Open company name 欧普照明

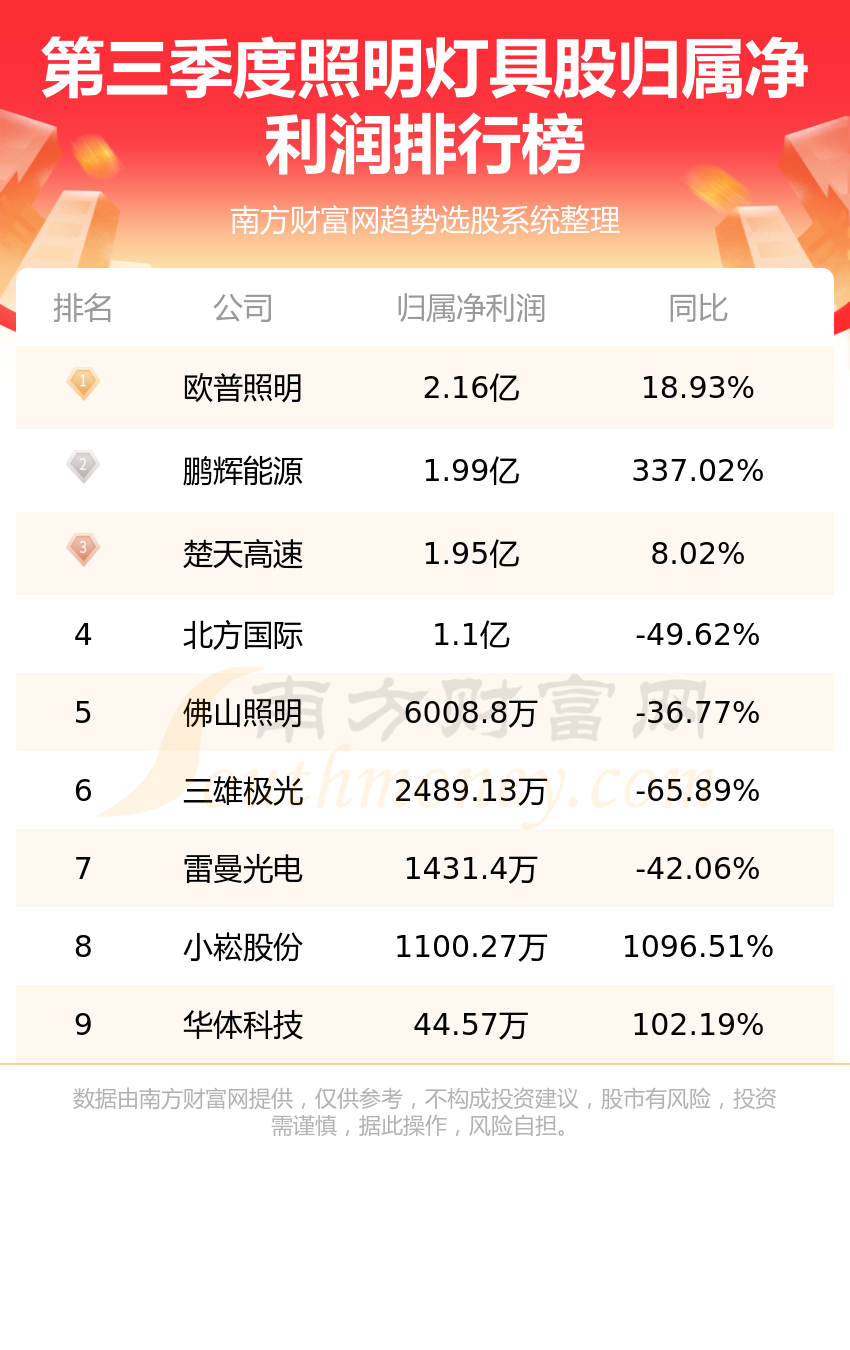(x=243, y=388)
